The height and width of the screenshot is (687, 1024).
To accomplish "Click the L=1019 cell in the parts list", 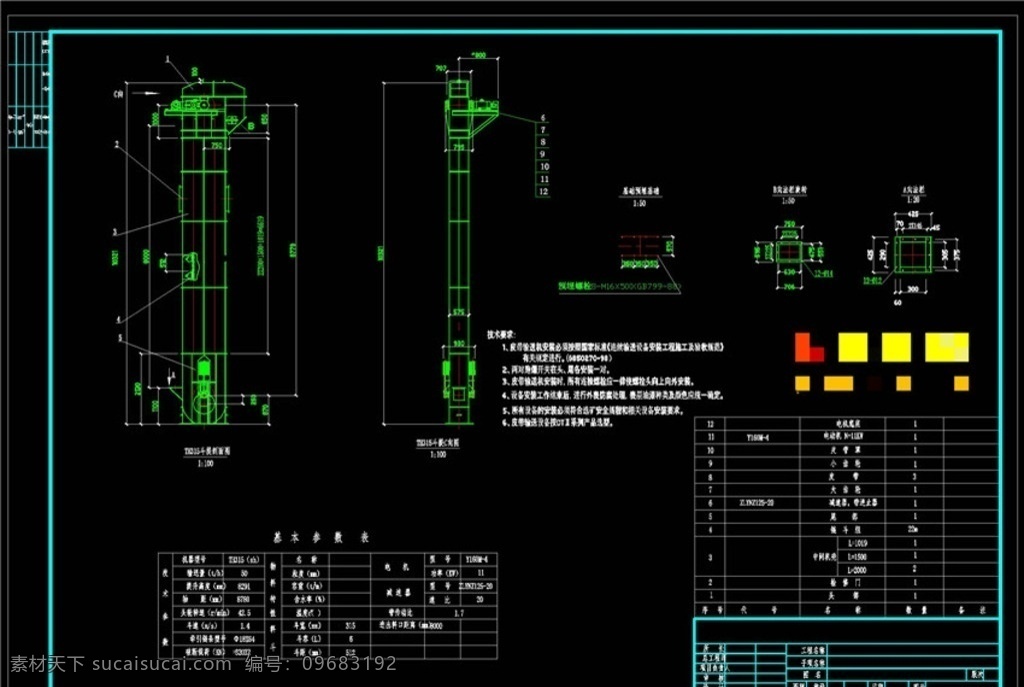I will coord(857,543).
